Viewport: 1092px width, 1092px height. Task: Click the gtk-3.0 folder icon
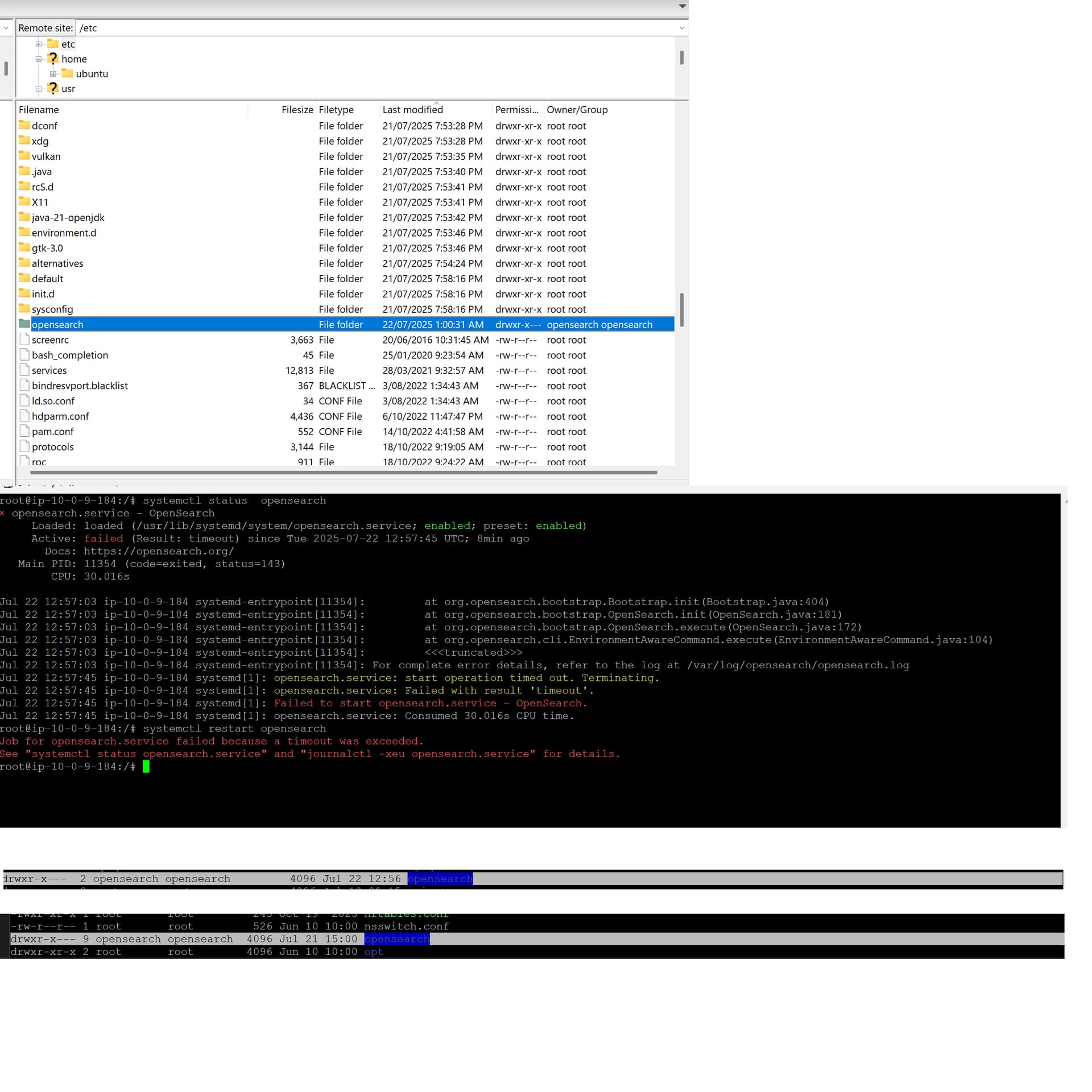click(24, 248)
